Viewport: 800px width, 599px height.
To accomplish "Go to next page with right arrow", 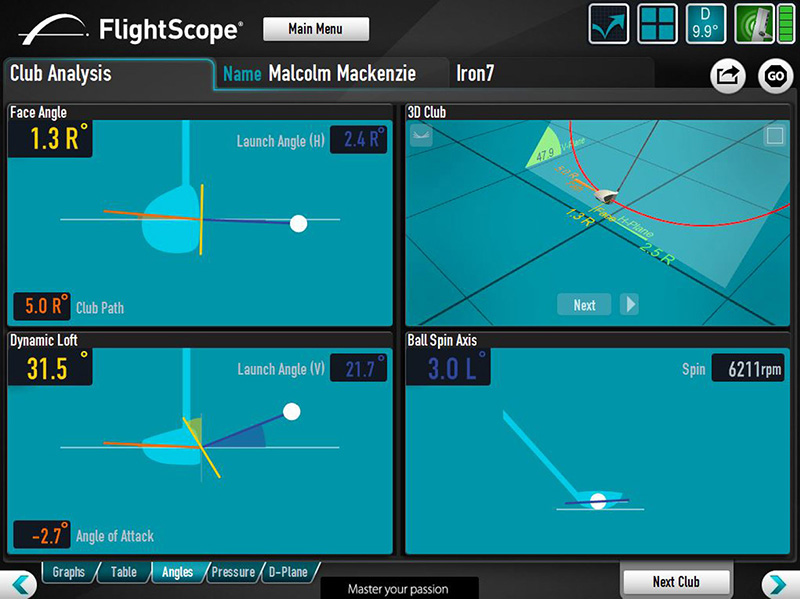I will coord(778,583).
